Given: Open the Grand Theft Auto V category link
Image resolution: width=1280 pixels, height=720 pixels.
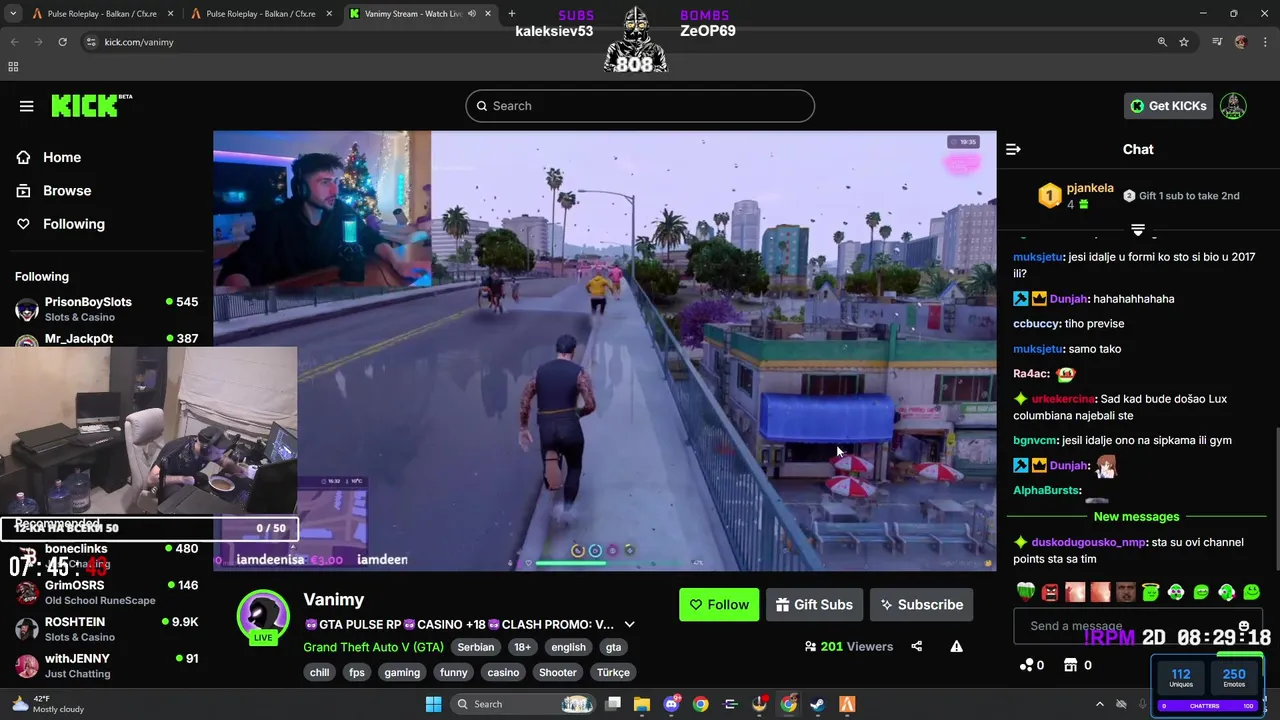Looking at the screenshot, I should tap(373, 647).
